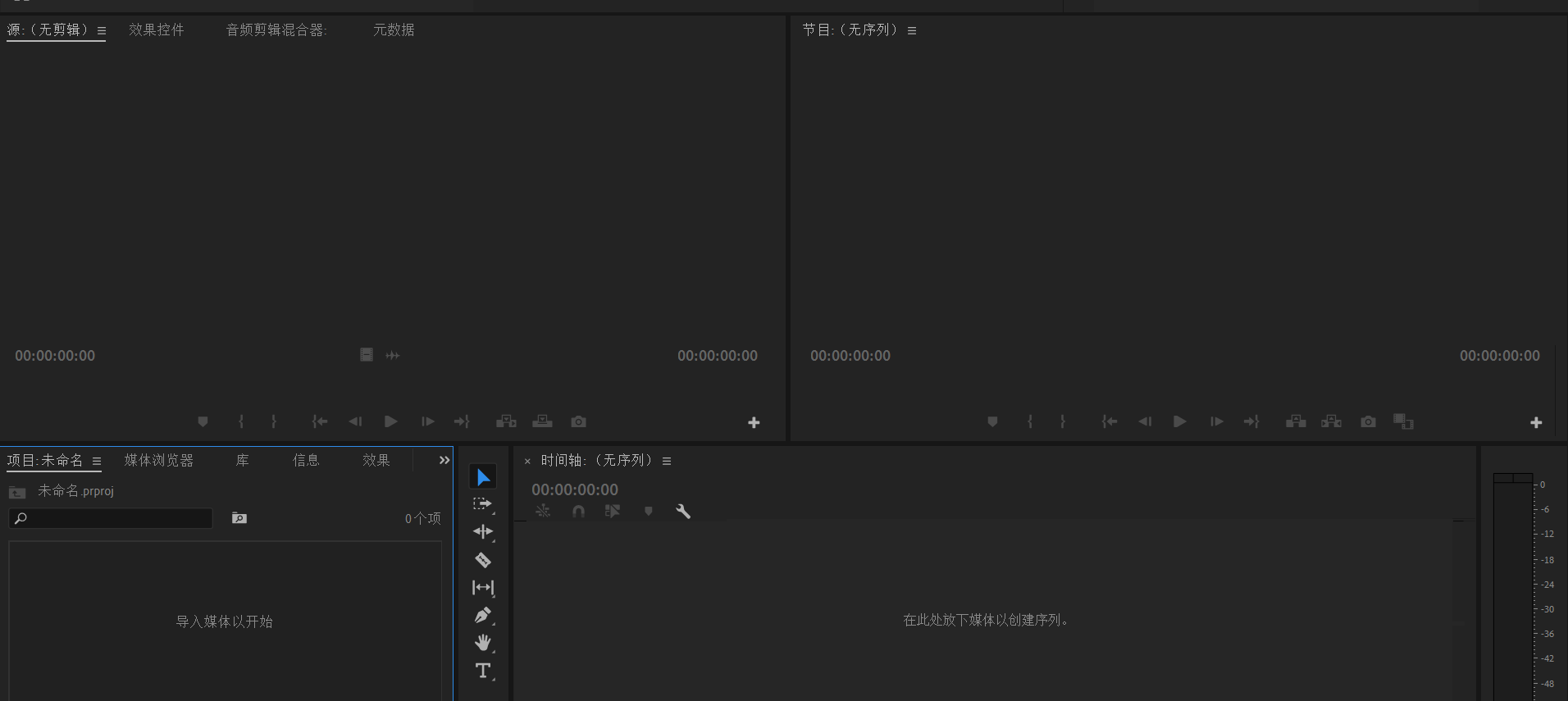
Task: Click Drag Video Only icon
Action: point(367,355)
